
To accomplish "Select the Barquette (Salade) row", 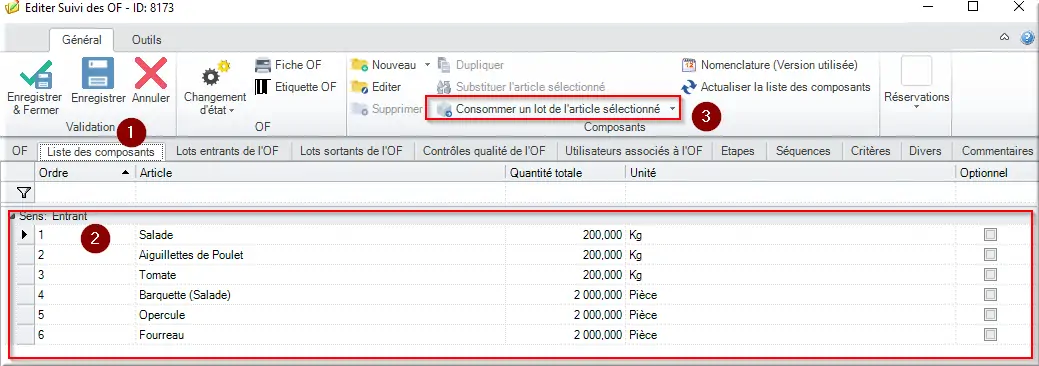I will [x=522, y=294].
